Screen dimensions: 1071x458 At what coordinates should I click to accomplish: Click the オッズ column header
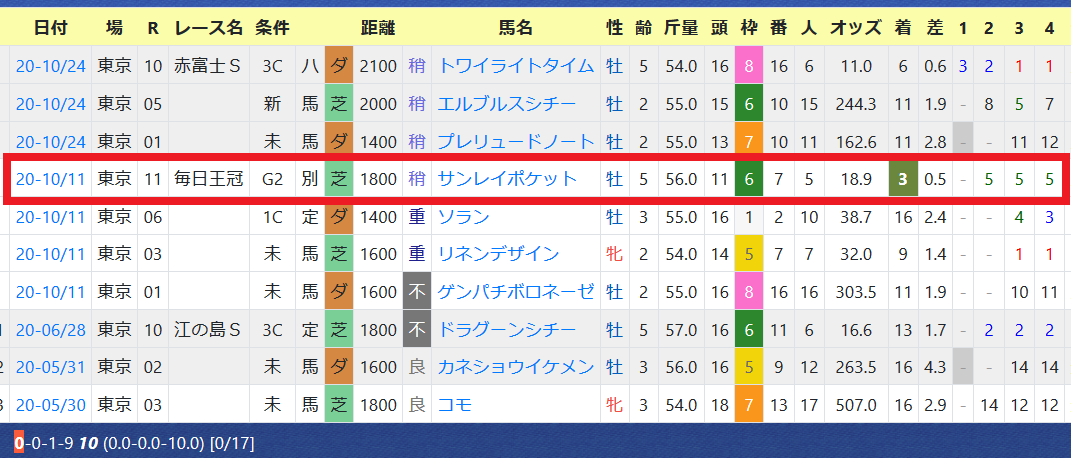857,27
